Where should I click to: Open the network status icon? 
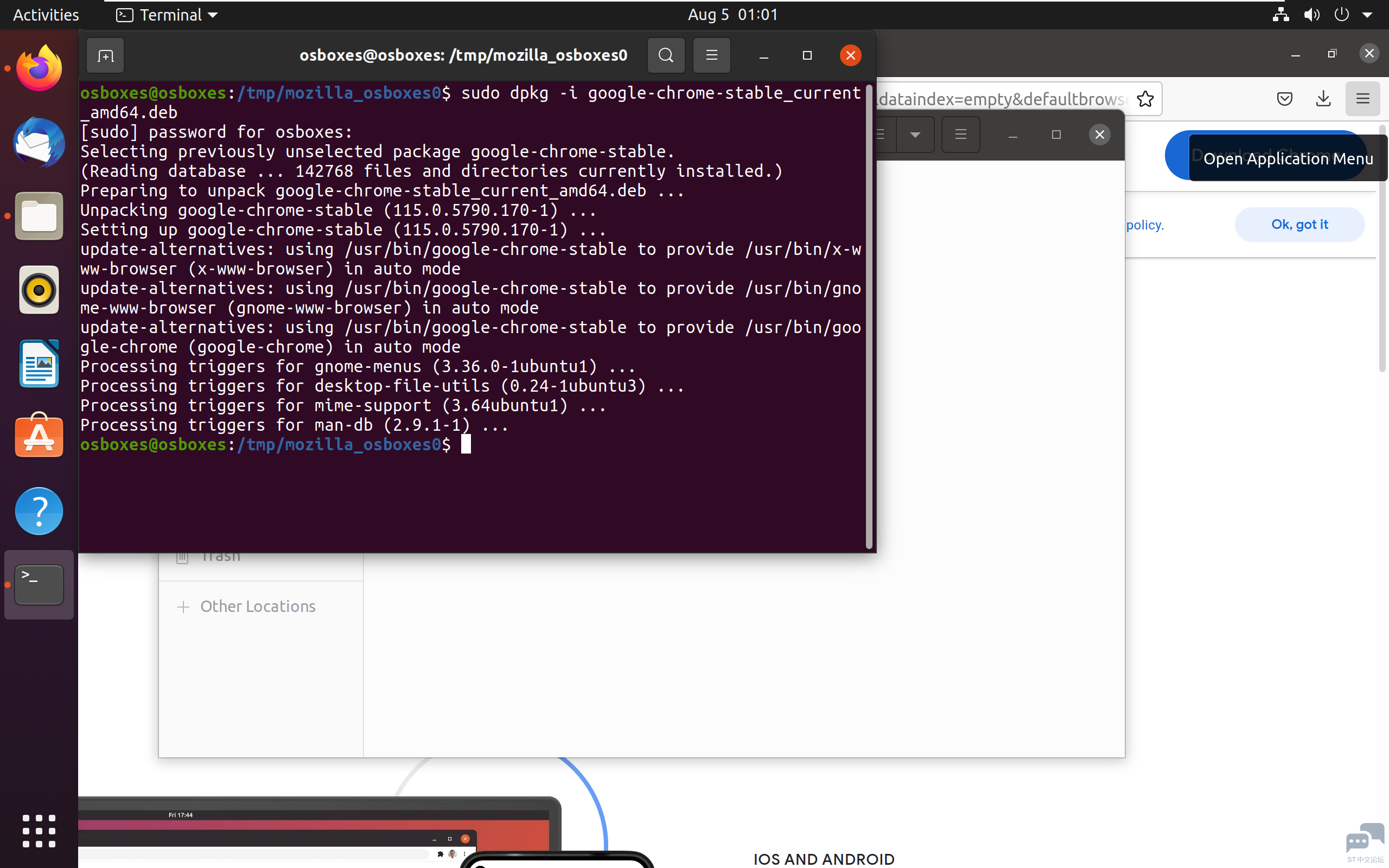1280,14
